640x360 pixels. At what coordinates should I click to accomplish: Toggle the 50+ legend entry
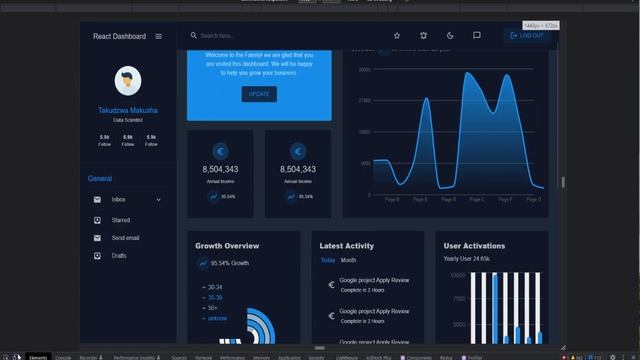[210, 308]
